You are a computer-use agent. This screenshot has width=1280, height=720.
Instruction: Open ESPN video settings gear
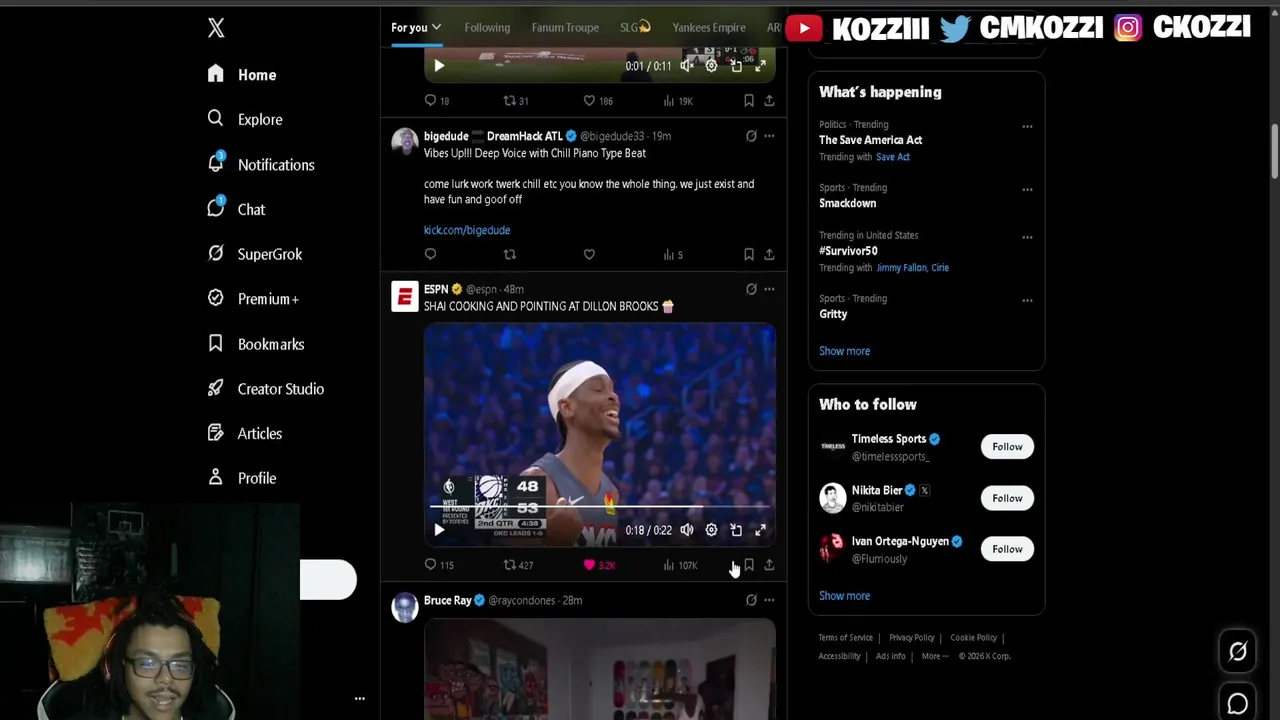tap(711, 530)
